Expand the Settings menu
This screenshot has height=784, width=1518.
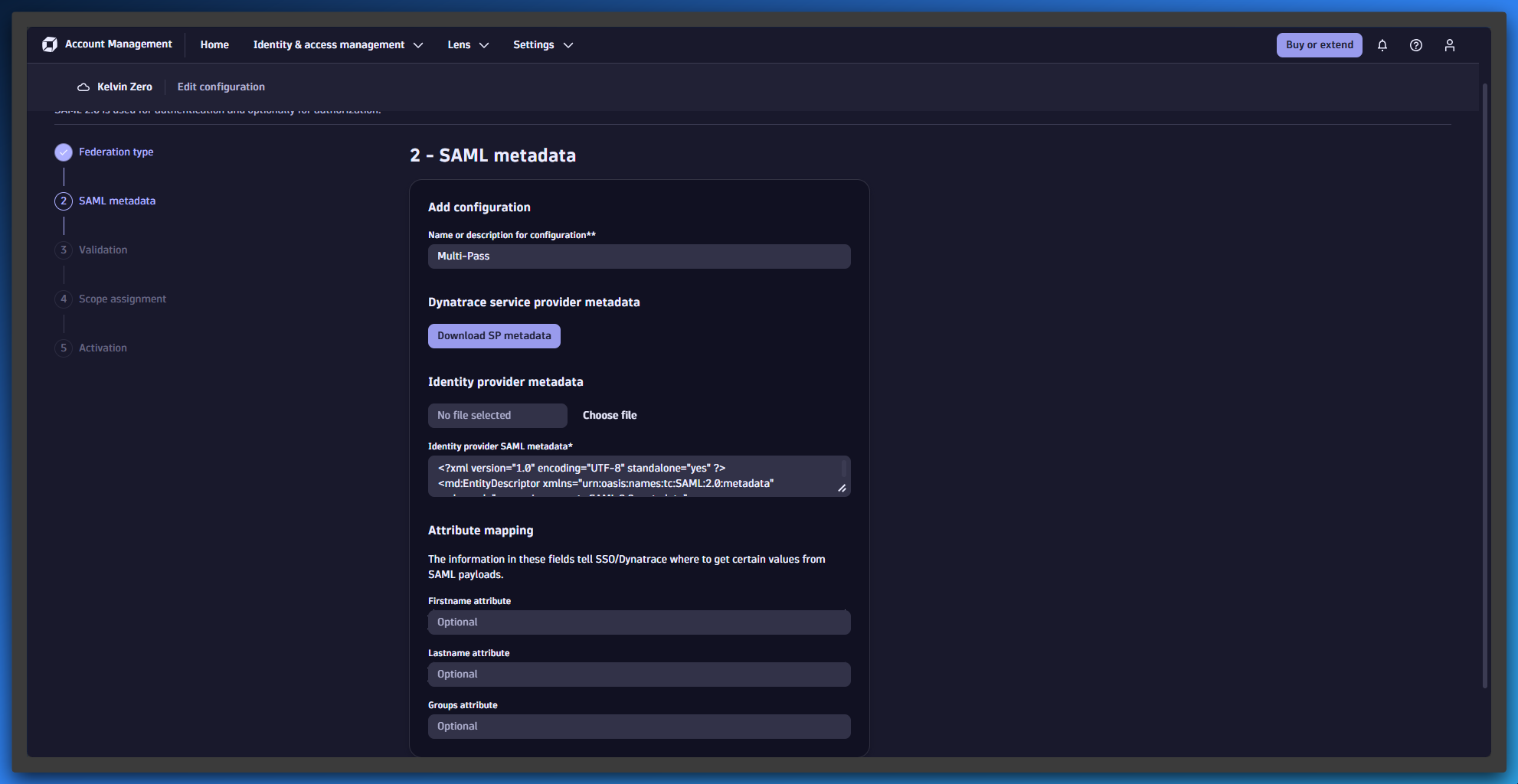pyautogui.click(x=543, y=45)
